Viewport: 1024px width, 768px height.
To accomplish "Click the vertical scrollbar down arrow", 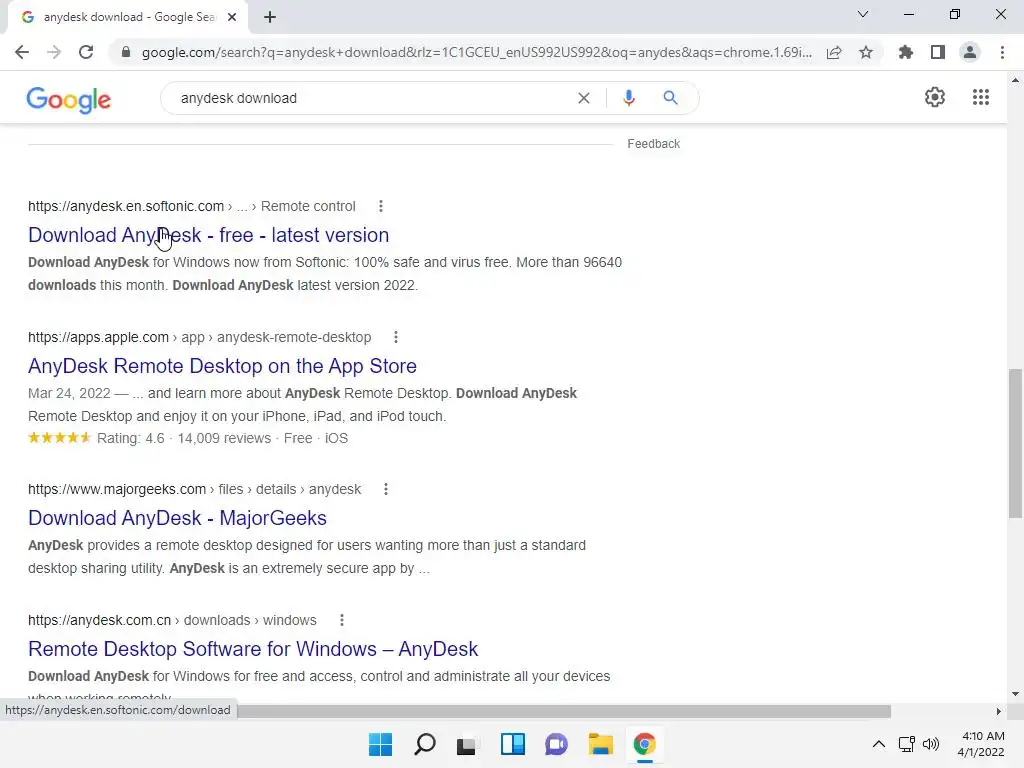I will tap(1015, 694).
